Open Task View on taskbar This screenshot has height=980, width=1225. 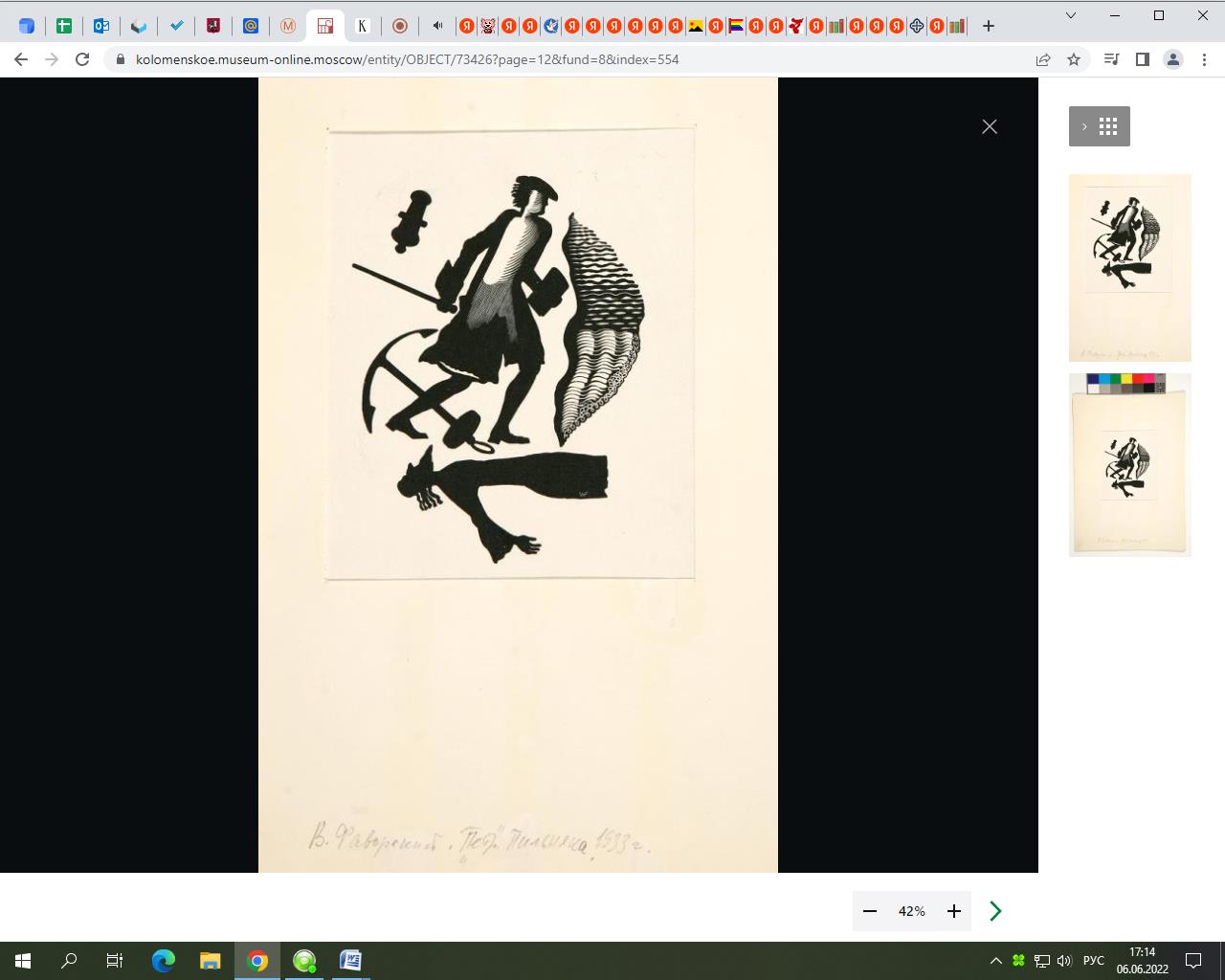[x=115, y=961]
